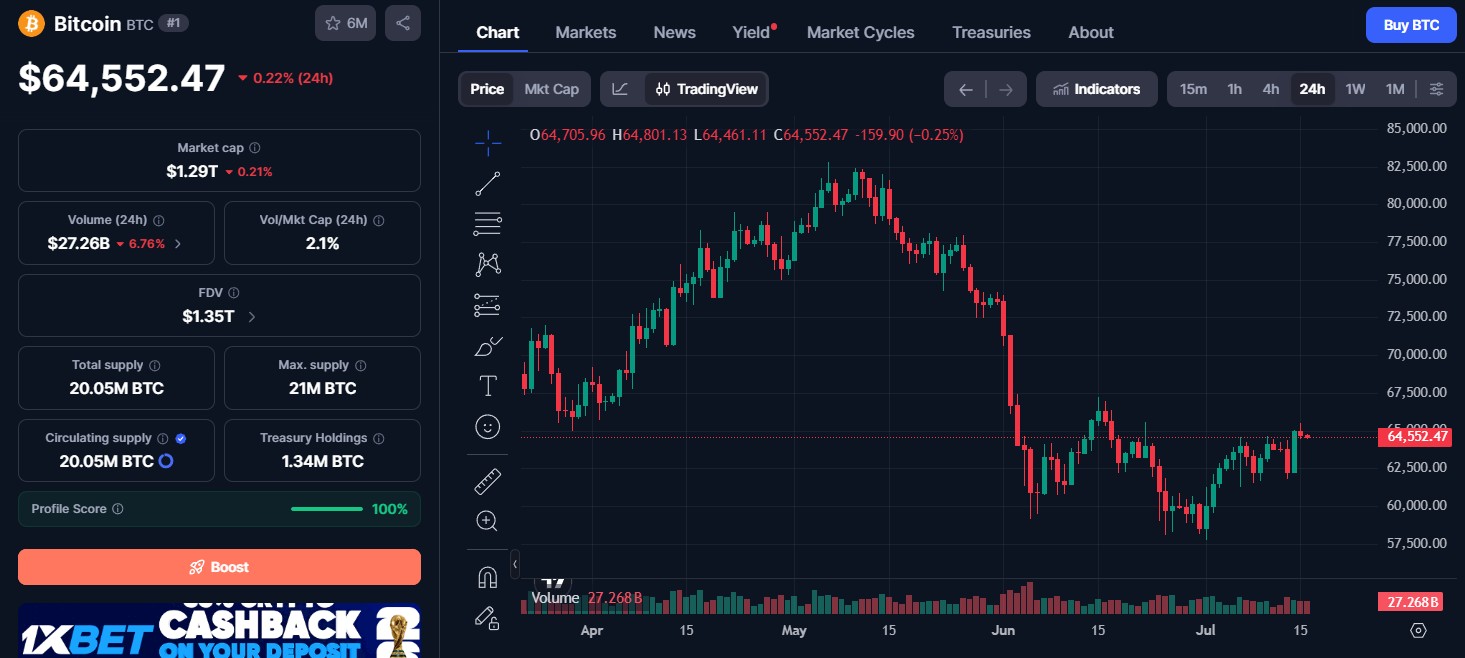The height and width of the screenshot is (658, 1465).
Task: Select the text annotation tool
Action: [x=488, y=386]
